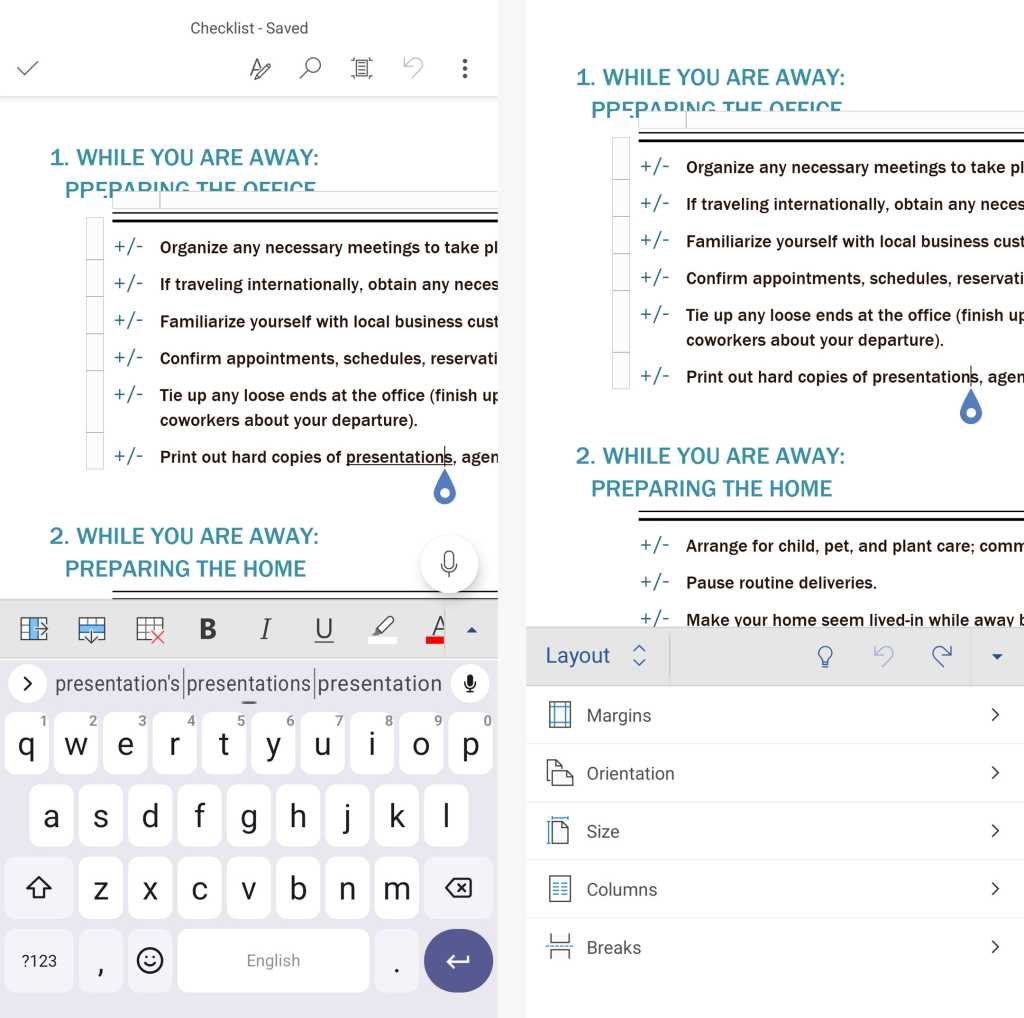Choose the "presentation's" keyboard suggestion
This screenshot has height=1018, width=1024.
[x=117, y=684]
